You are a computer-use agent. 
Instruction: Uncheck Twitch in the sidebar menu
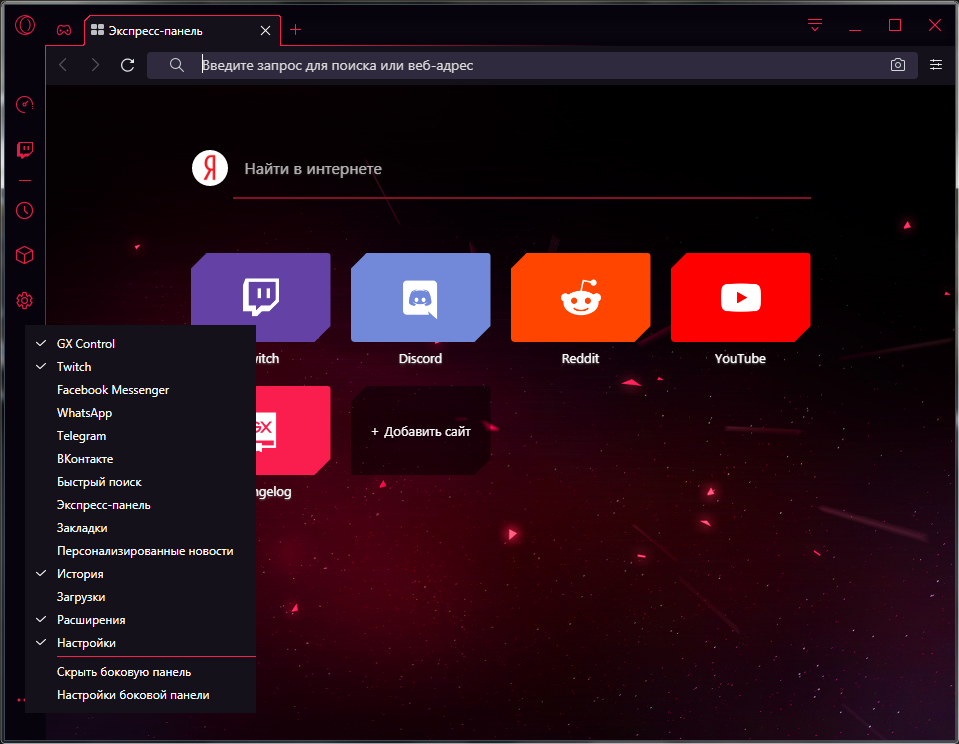(x=140, y=366)
